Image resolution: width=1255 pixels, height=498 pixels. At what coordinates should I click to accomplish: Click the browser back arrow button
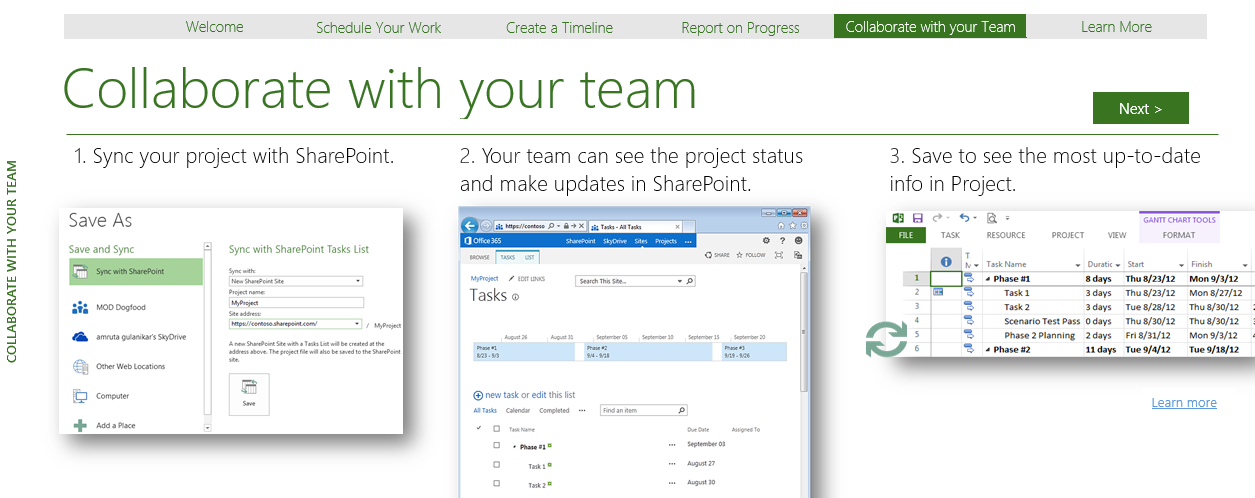471,226
